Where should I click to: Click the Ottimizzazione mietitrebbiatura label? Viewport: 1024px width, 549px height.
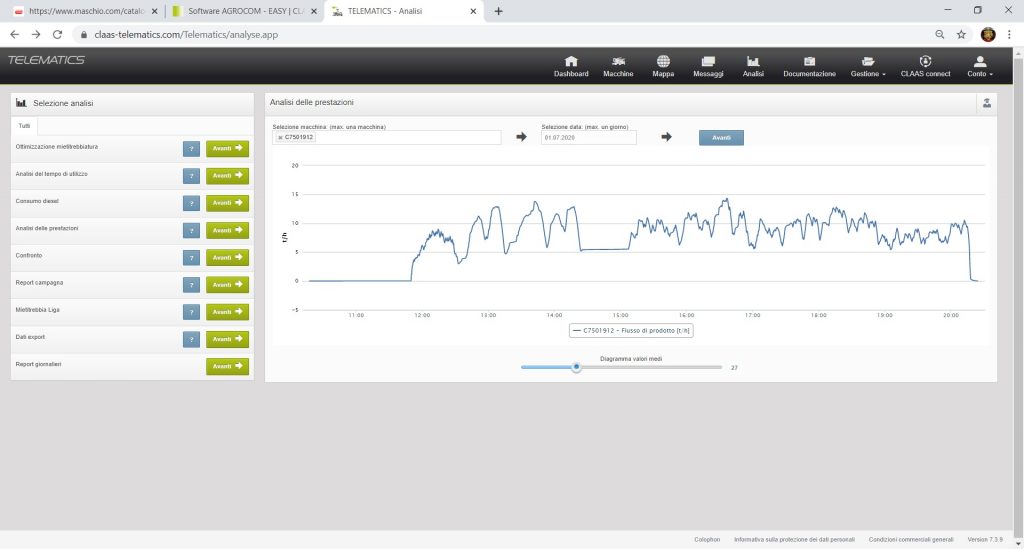pyautogui.click(x=57, y=147)
